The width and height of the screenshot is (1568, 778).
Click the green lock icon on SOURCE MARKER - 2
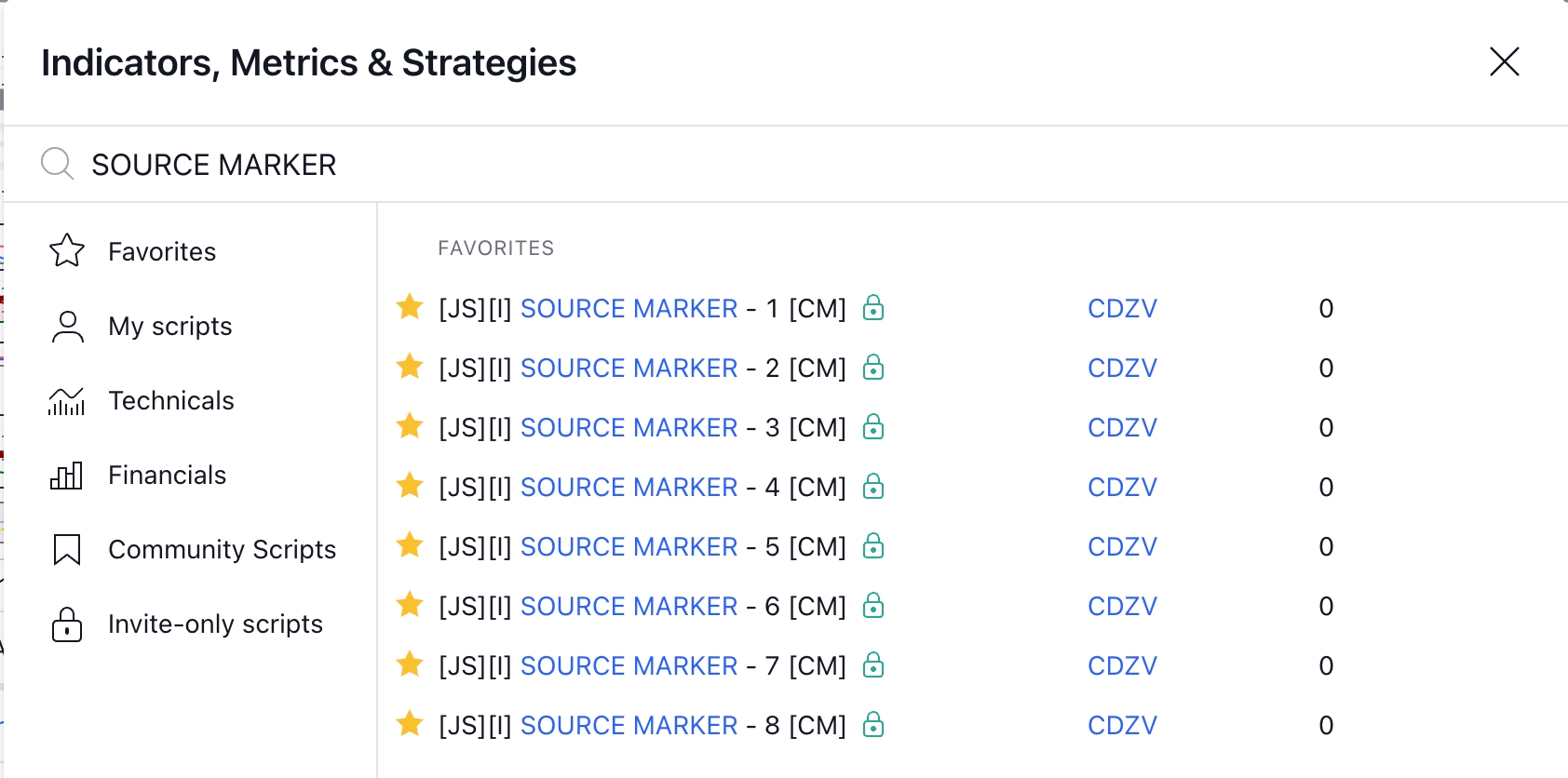(872, 368)
